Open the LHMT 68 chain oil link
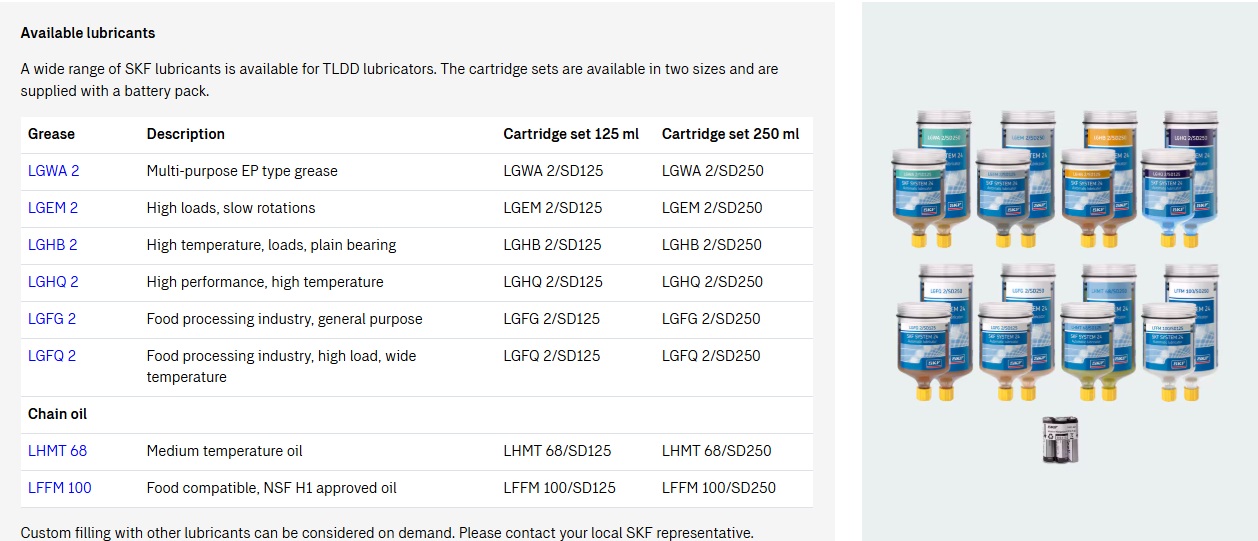 [x=57, y=451]
